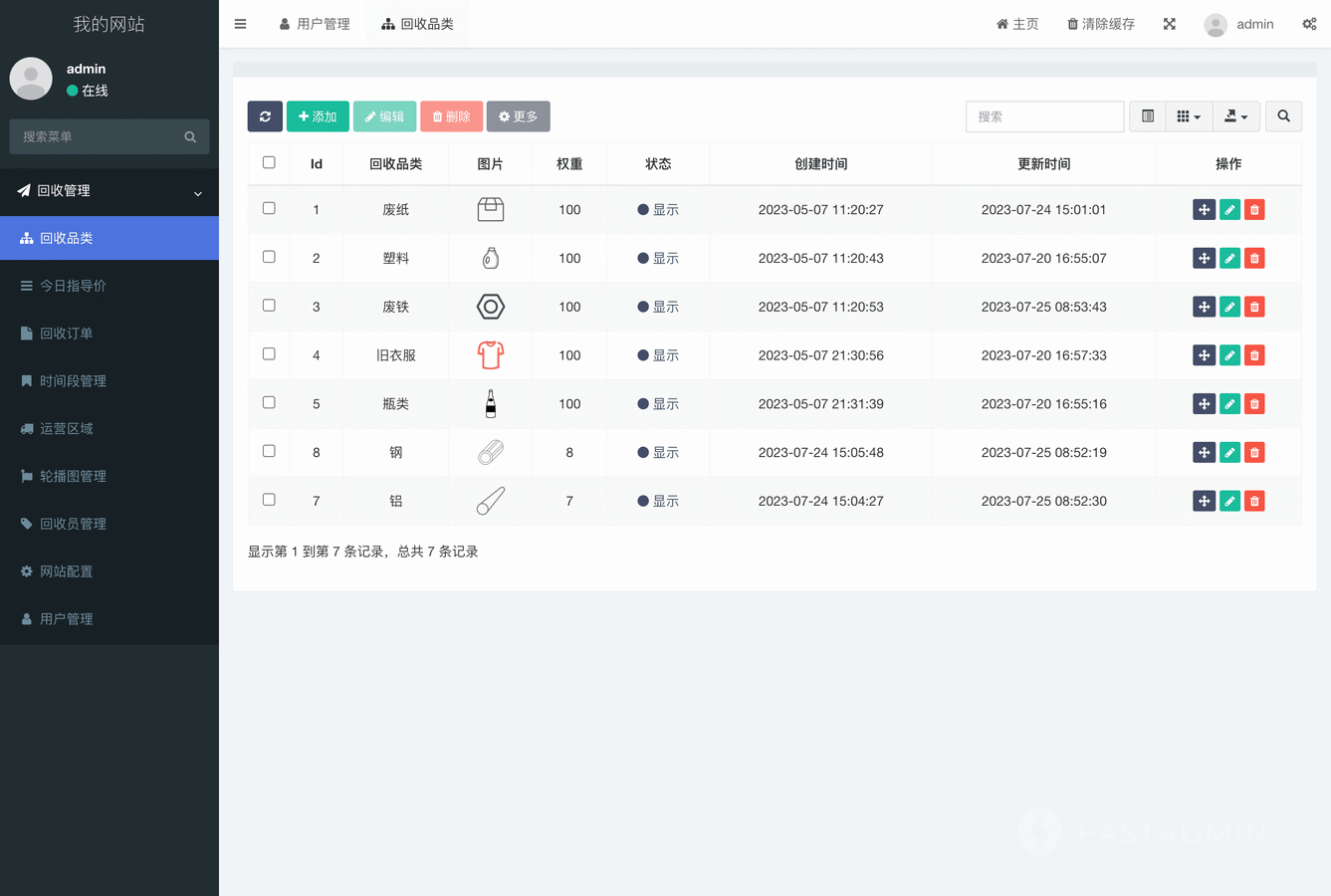Click the green edit icon for 塑料 row
Screen dimensions: 1331x896
[x=1229, y=259]
